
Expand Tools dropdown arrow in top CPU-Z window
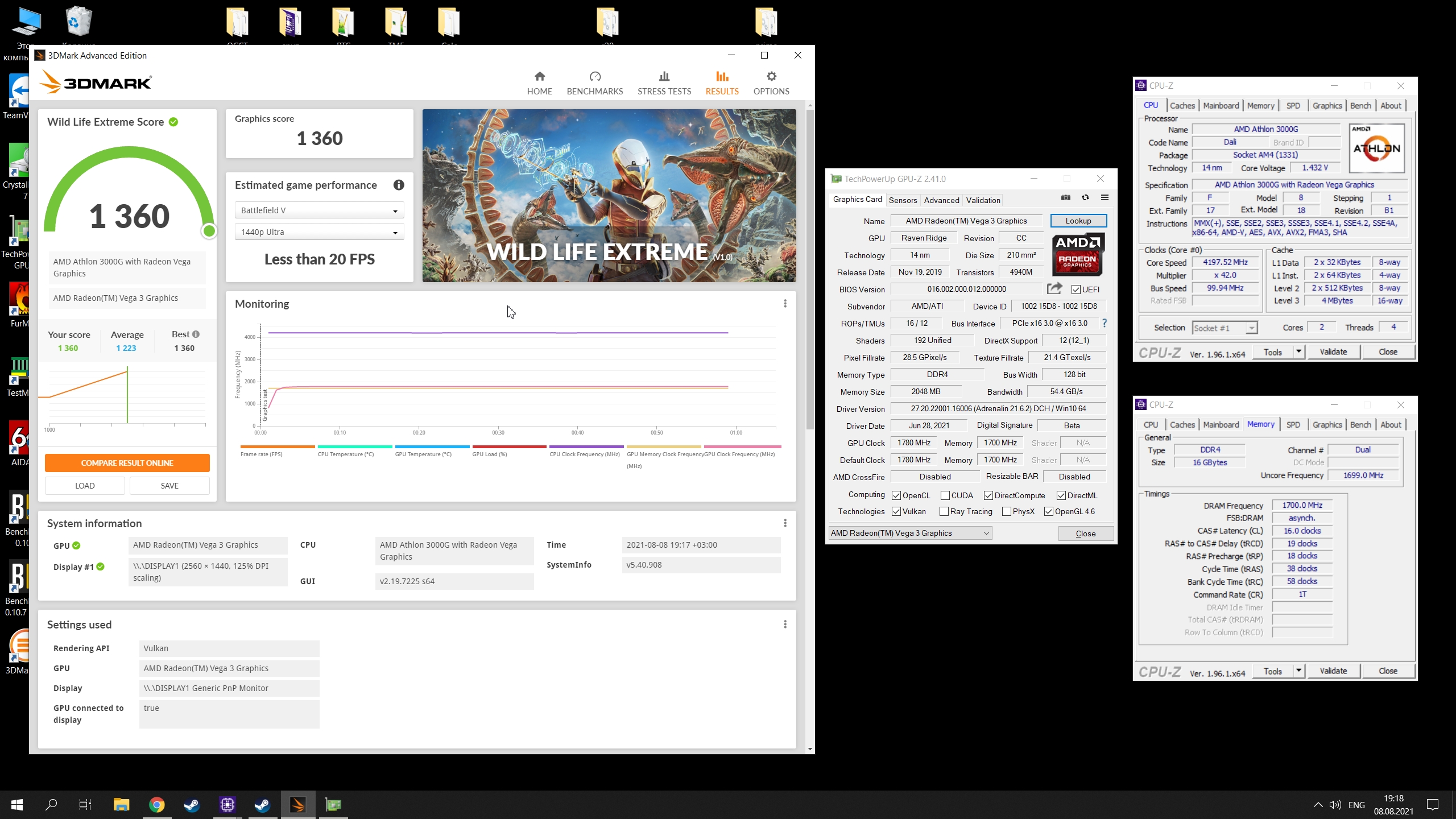(x=1298, y=351)
